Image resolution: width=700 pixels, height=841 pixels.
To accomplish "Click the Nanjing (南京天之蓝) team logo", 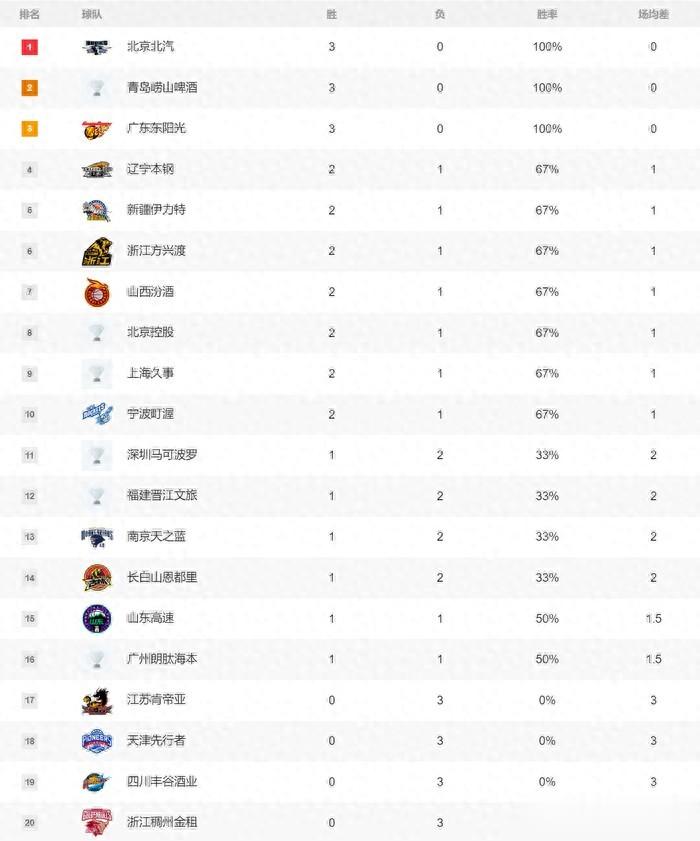I will 97,537.
